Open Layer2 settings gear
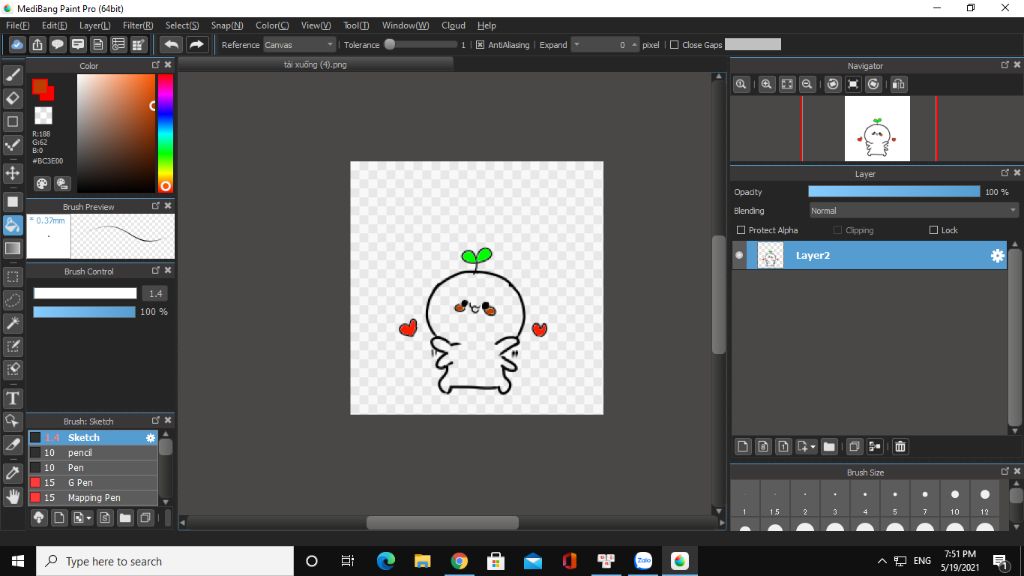 [x=997, y=256]
